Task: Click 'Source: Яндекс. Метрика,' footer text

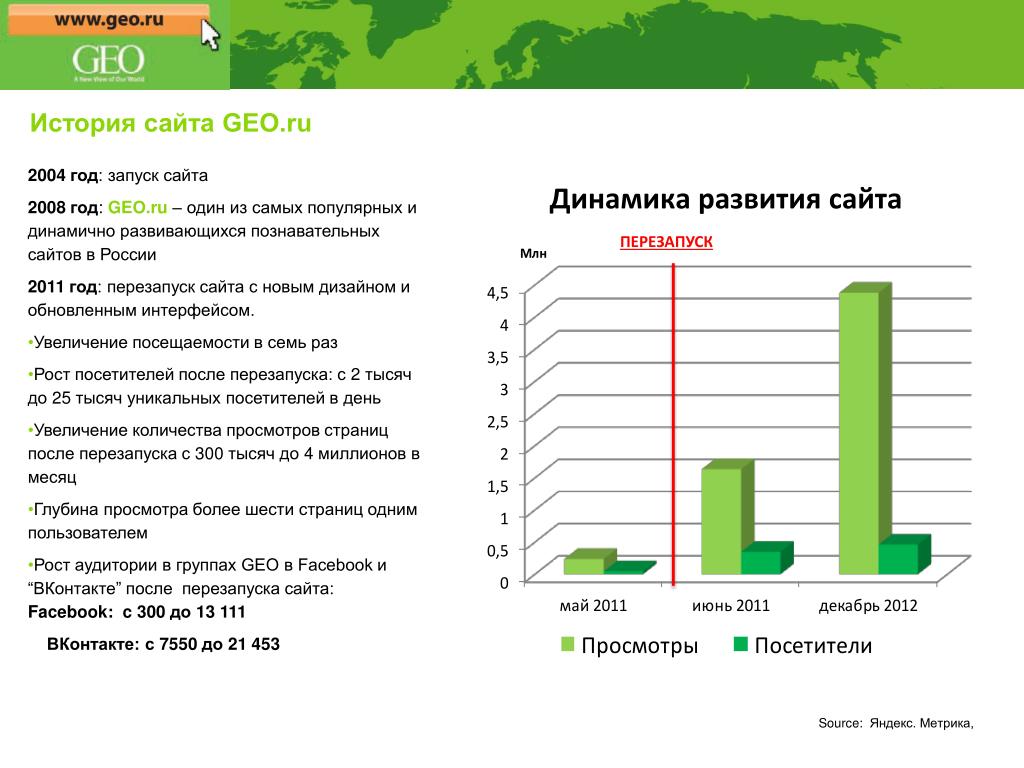Action: (x=895, y=723)
